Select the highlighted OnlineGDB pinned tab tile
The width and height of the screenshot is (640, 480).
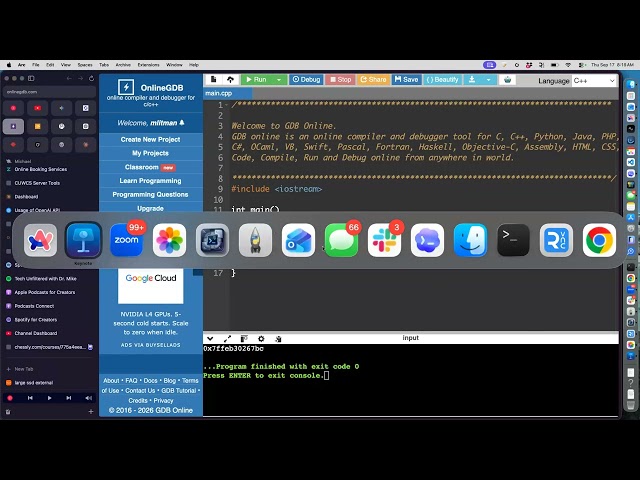click(13, 127)
